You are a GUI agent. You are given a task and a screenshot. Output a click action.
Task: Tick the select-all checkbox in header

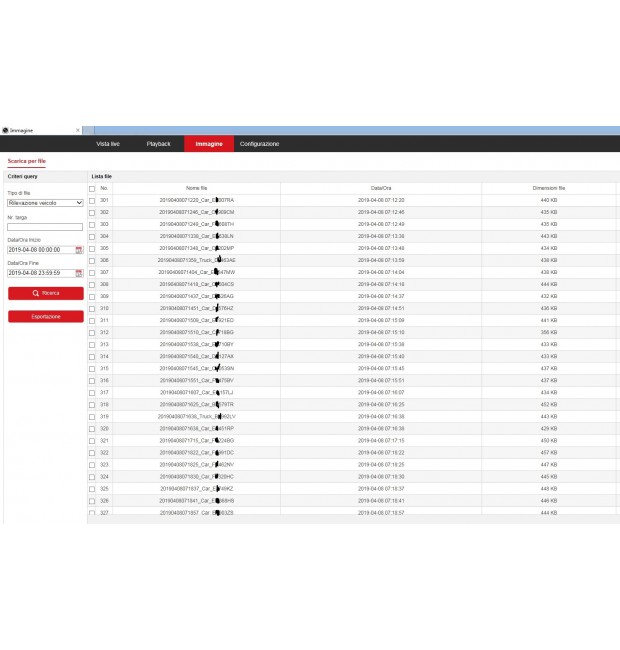click(92, 188)
